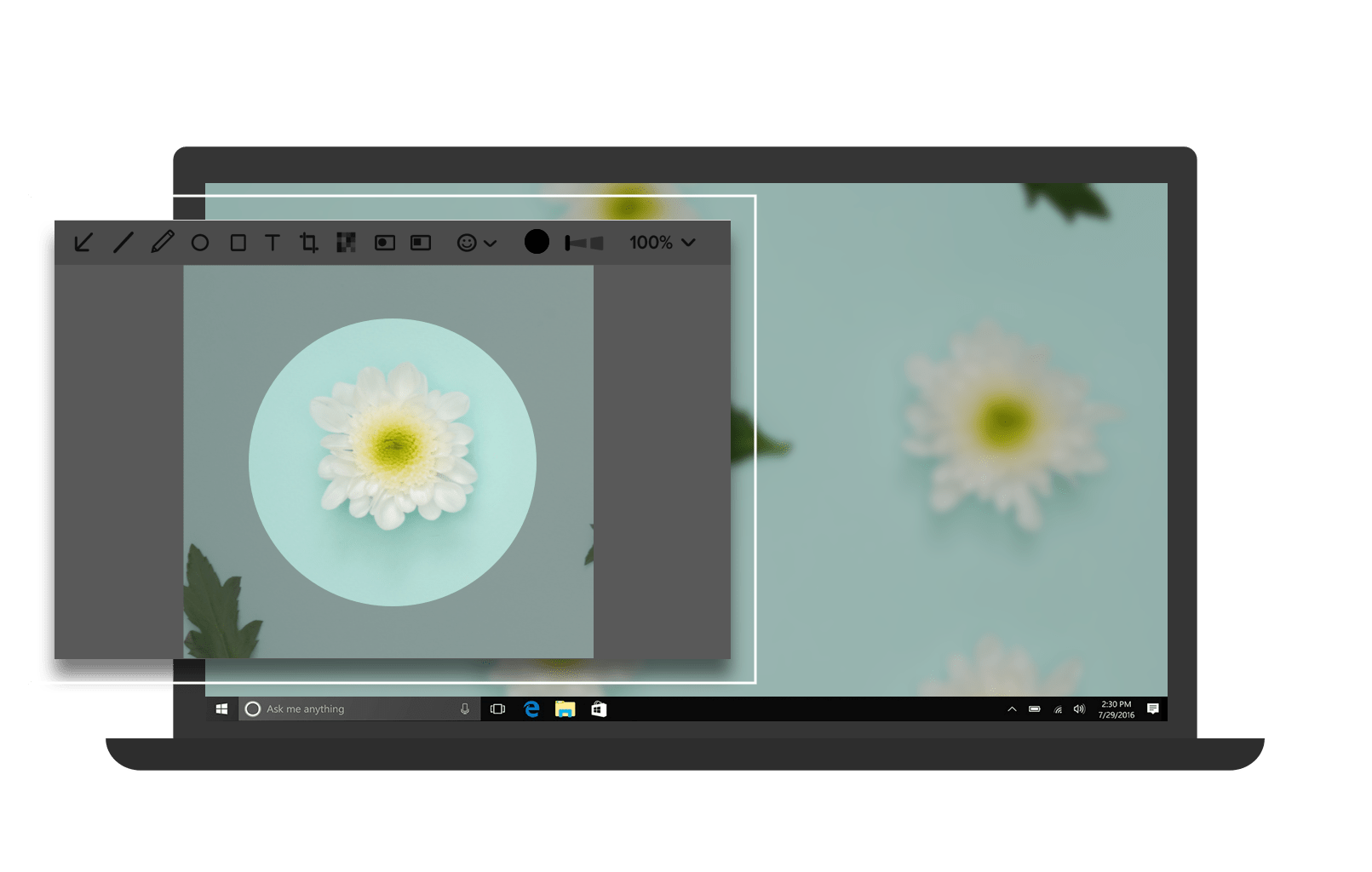Select the rectangle shape tool
Screen dimensions: 1372x872
238,243
